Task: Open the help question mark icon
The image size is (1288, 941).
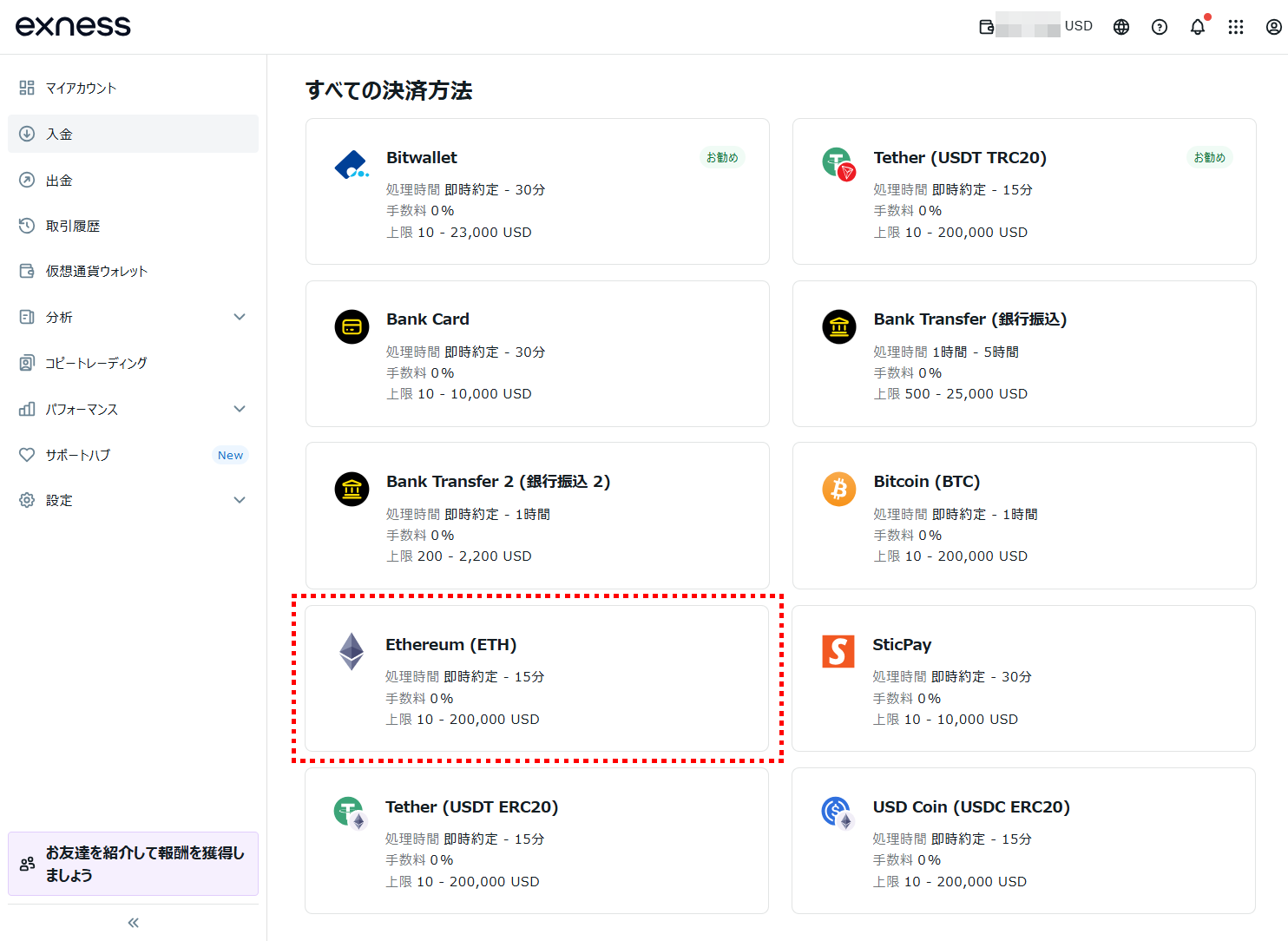Action: click(1160, 27)
